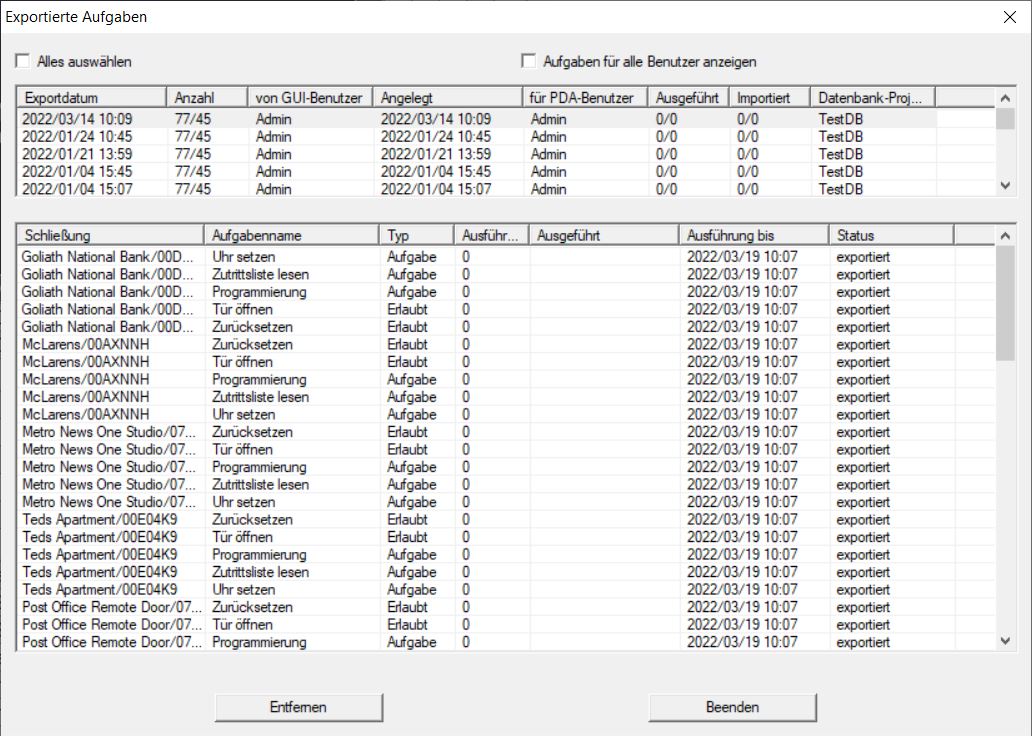
Task: Click the Entfernen button
Action: [298, 707]
